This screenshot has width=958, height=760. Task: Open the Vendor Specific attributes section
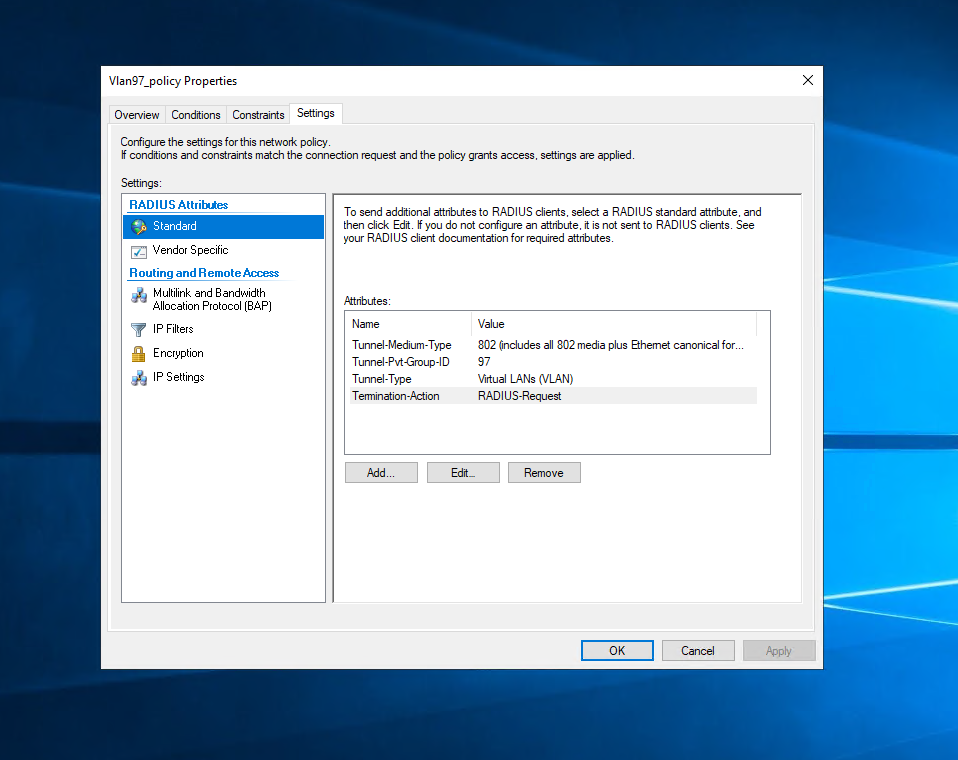pyautogui.click(x=224, y=250)
